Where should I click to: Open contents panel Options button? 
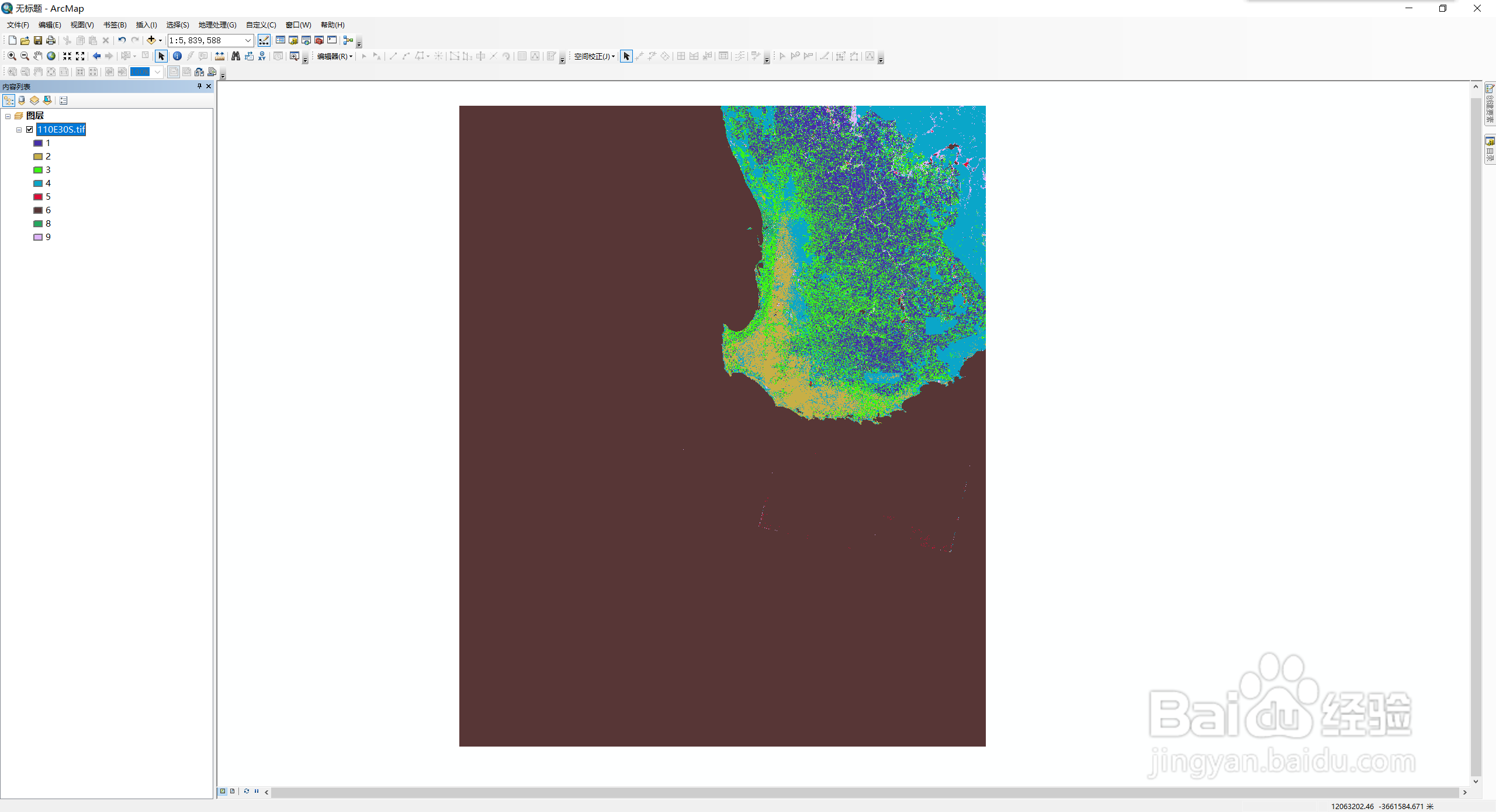64,100
